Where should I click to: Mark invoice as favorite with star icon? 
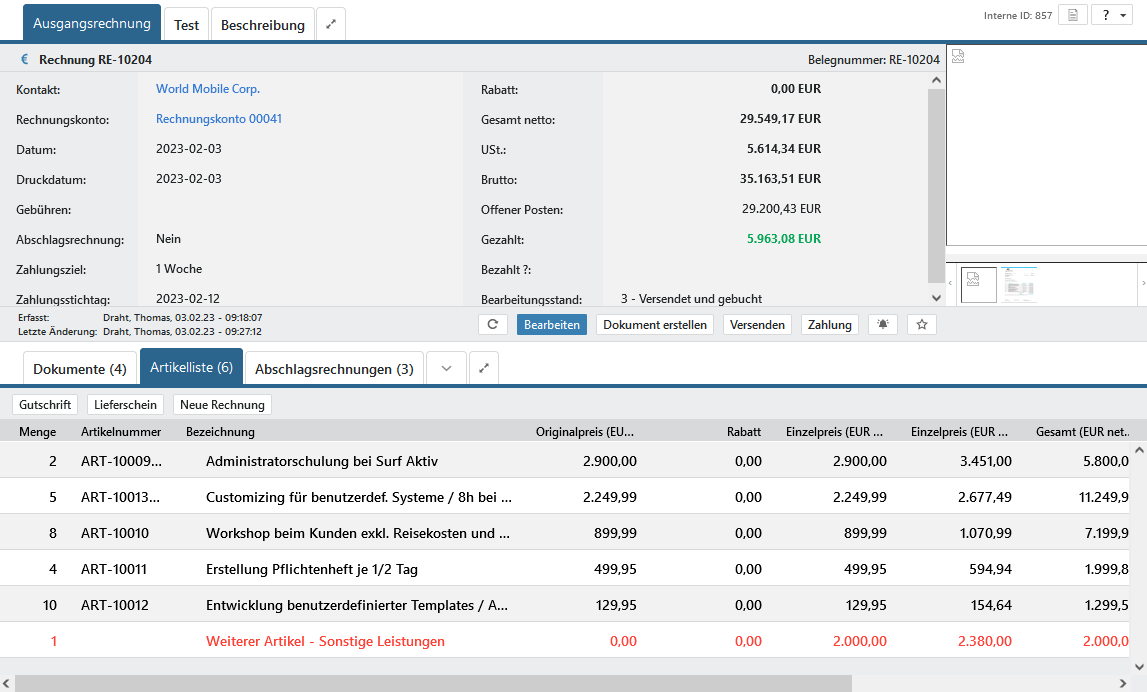(x=922, y=325)
